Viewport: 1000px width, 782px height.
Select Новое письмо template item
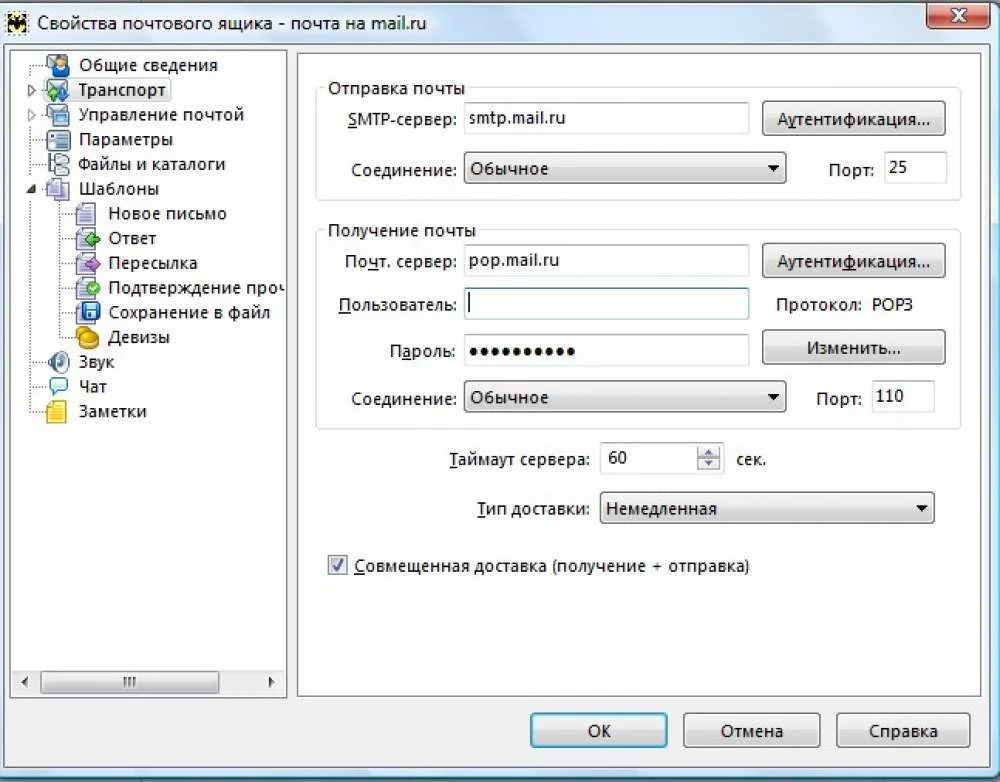coord(167,214)
